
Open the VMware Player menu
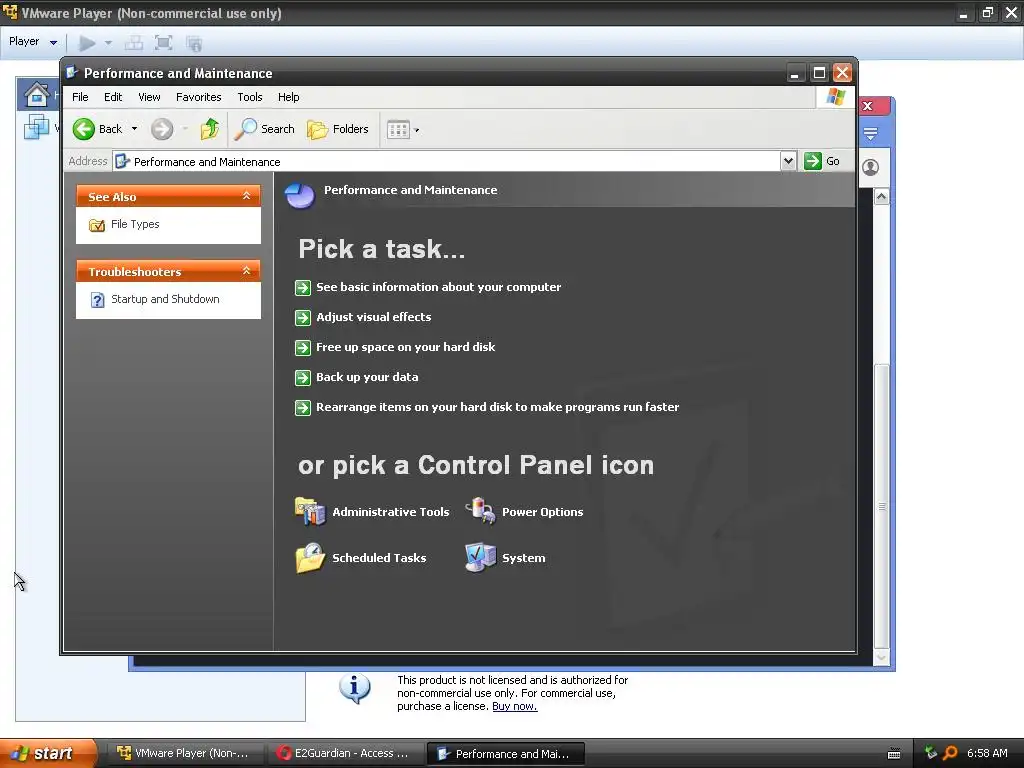33,41
